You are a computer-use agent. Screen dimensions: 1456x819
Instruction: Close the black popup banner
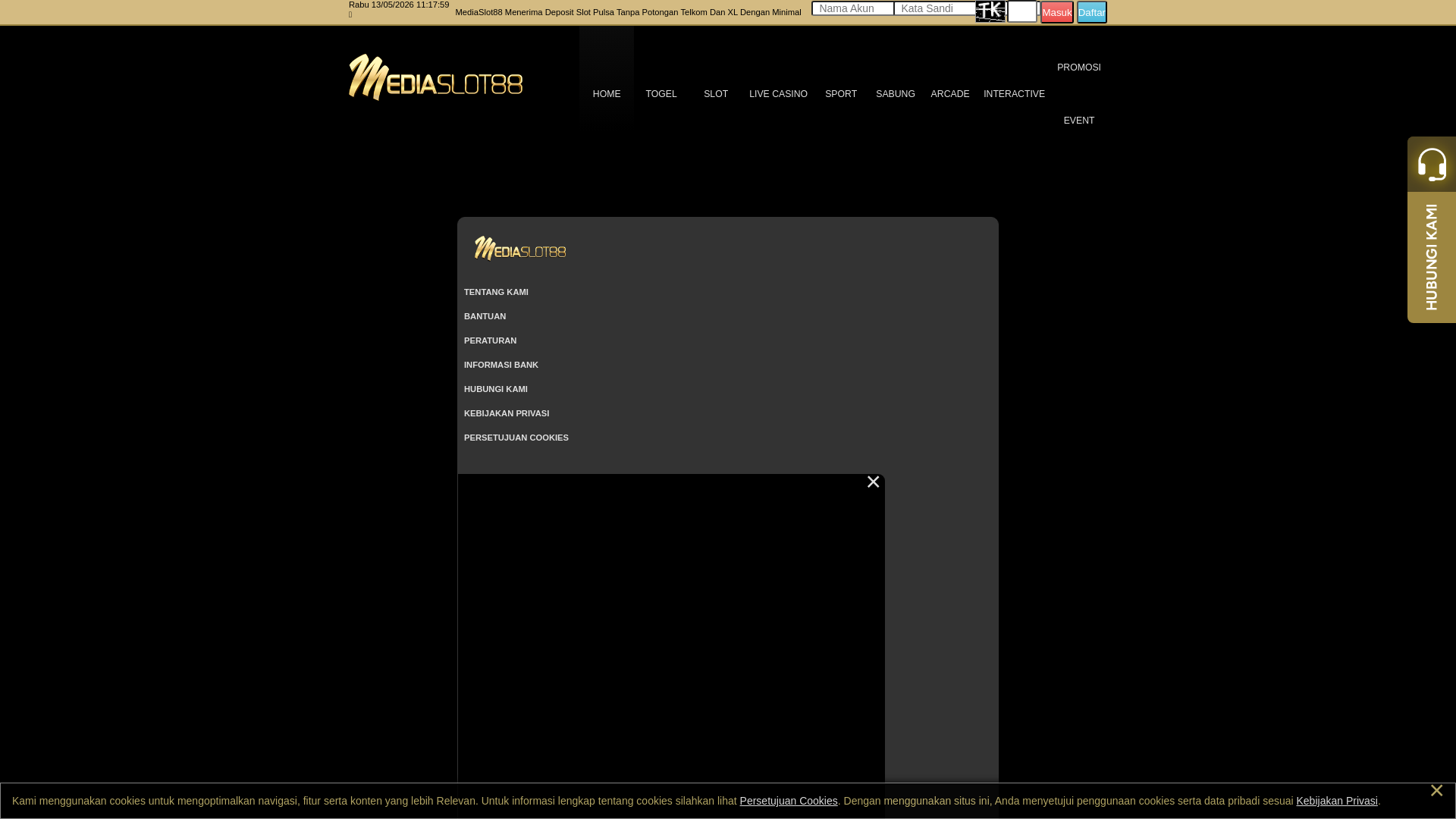point(873,482)
